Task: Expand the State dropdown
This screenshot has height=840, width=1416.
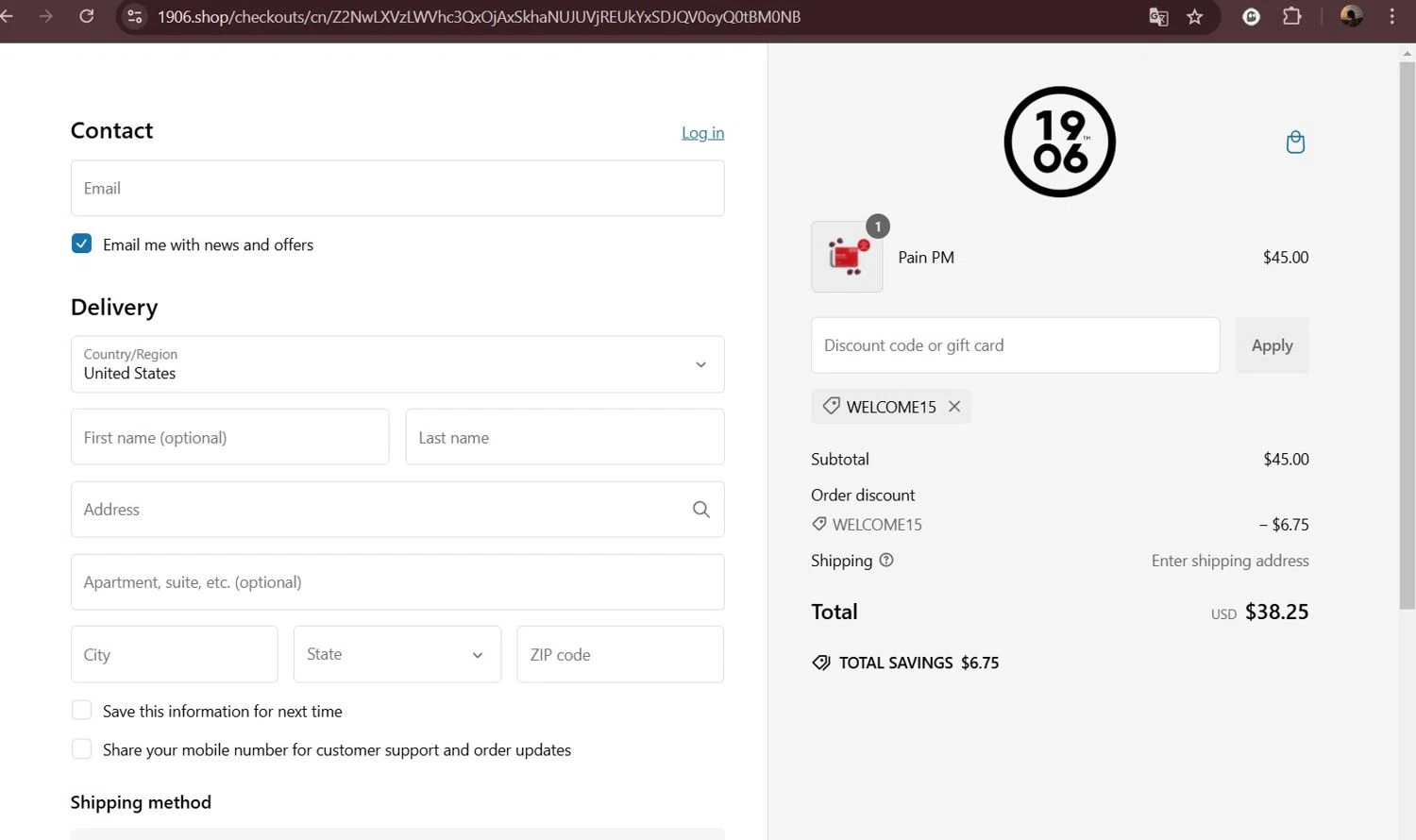Action: (x=397, y=654)
